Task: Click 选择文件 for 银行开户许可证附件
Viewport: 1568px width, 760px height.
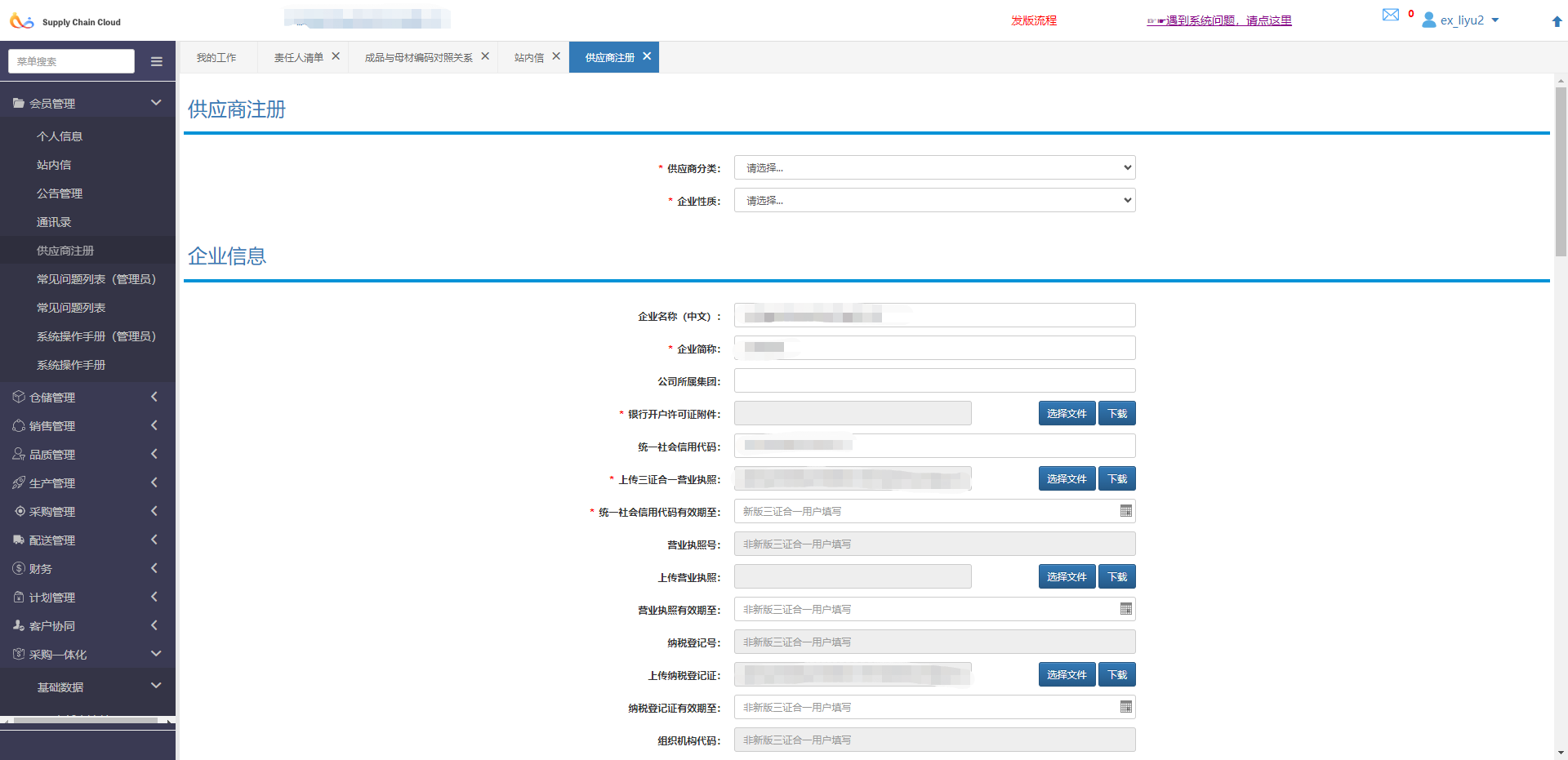Action: pos(1067,413)
